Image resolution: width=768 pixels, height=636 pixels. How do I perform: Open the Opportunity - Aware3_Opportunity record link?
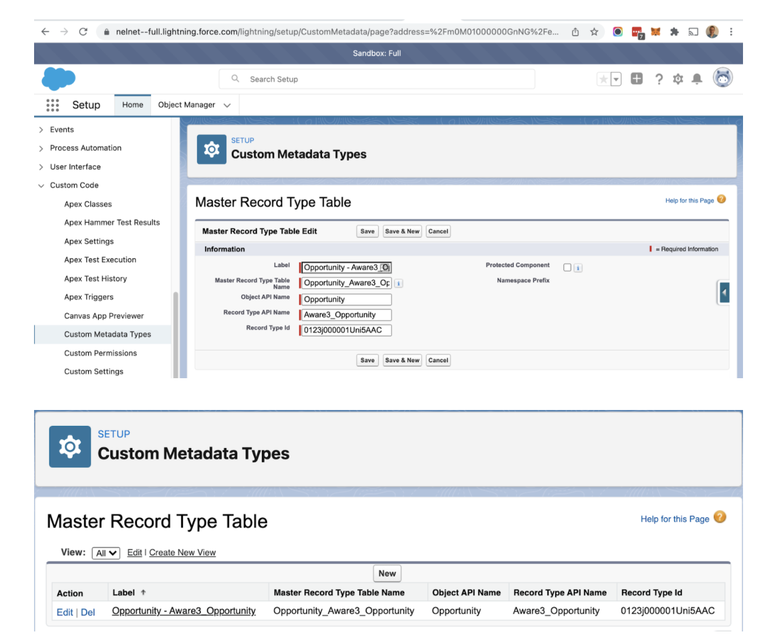184,611
